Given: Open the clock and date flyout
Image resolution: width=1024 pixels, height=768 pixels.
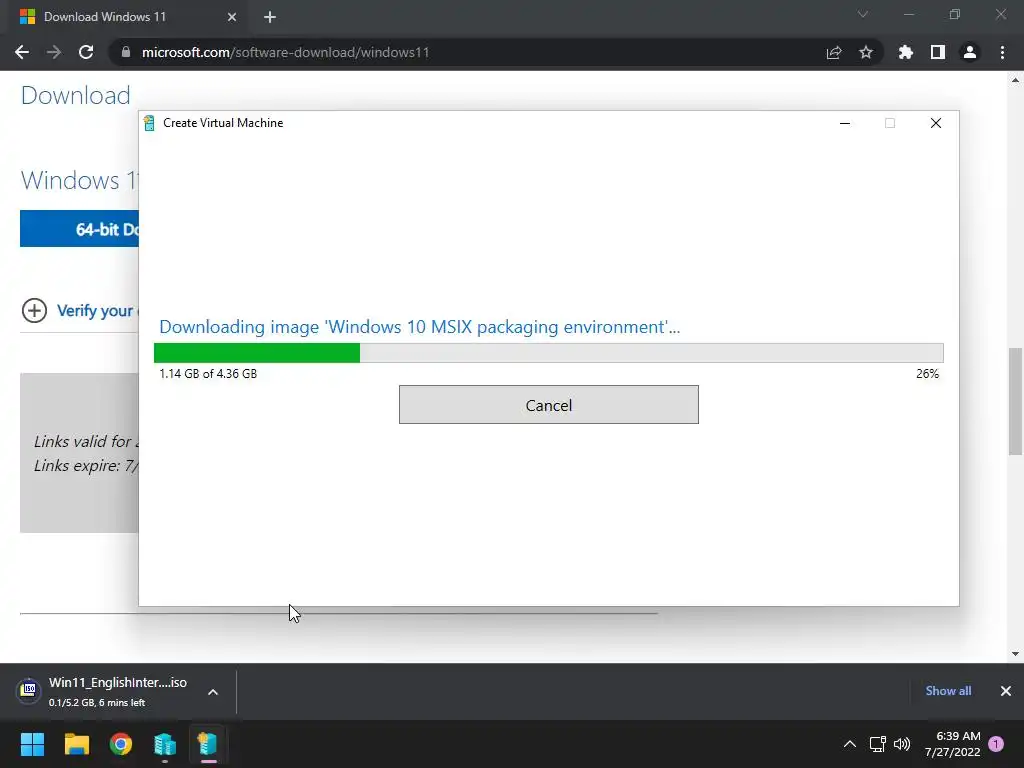Looking at the screenshot, I should (x=952, y=744).
